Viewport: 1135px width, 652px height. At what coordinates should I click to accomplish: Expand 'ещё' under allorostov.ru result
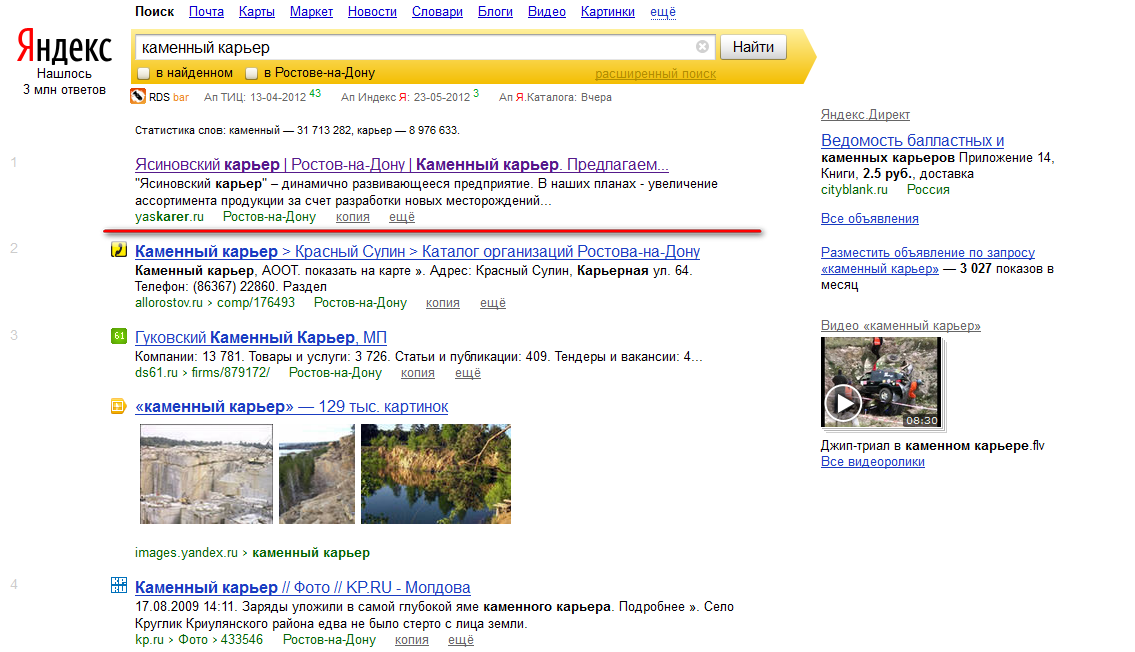click(x=493, y=302)
